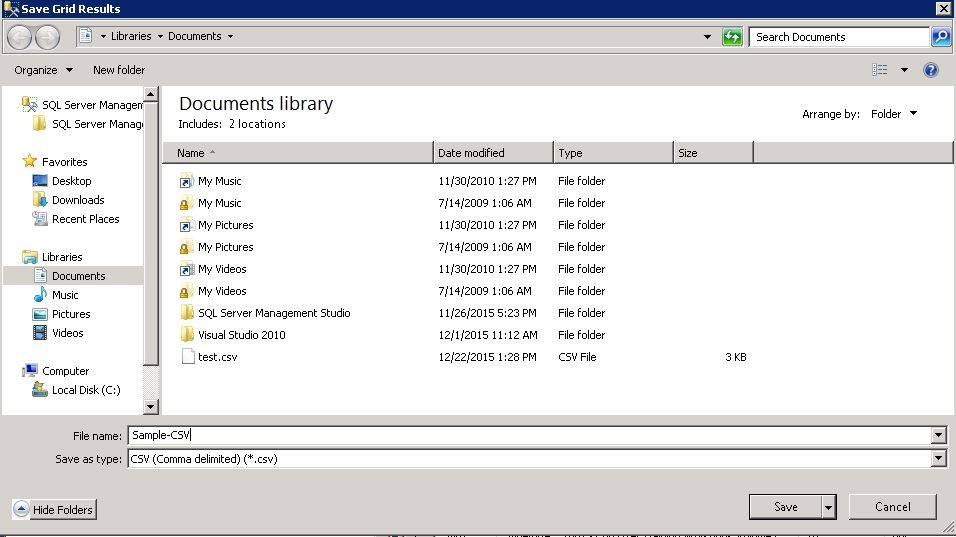Click the 3 KB size value

(736, 357)
